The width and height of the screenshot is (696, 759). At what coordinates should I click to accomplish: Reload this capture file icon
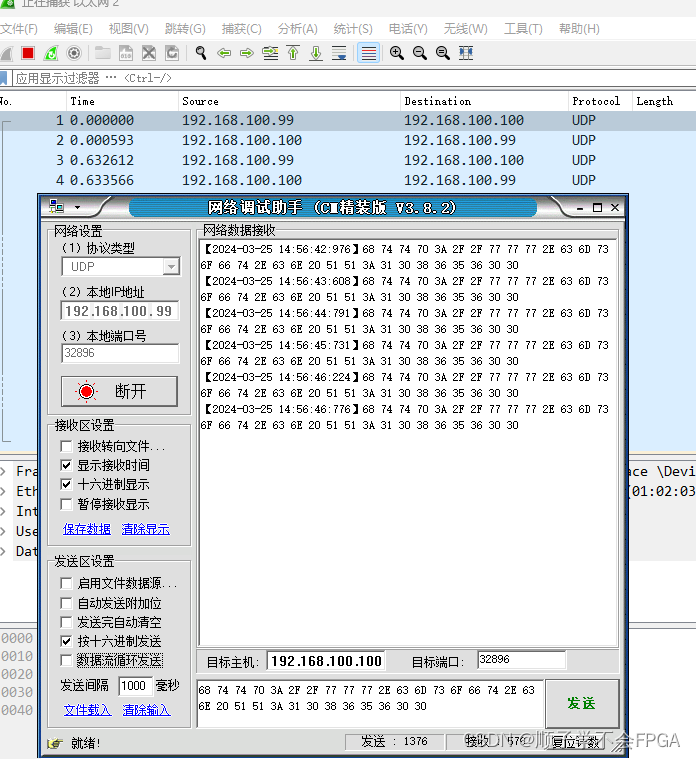click(172, 53)
